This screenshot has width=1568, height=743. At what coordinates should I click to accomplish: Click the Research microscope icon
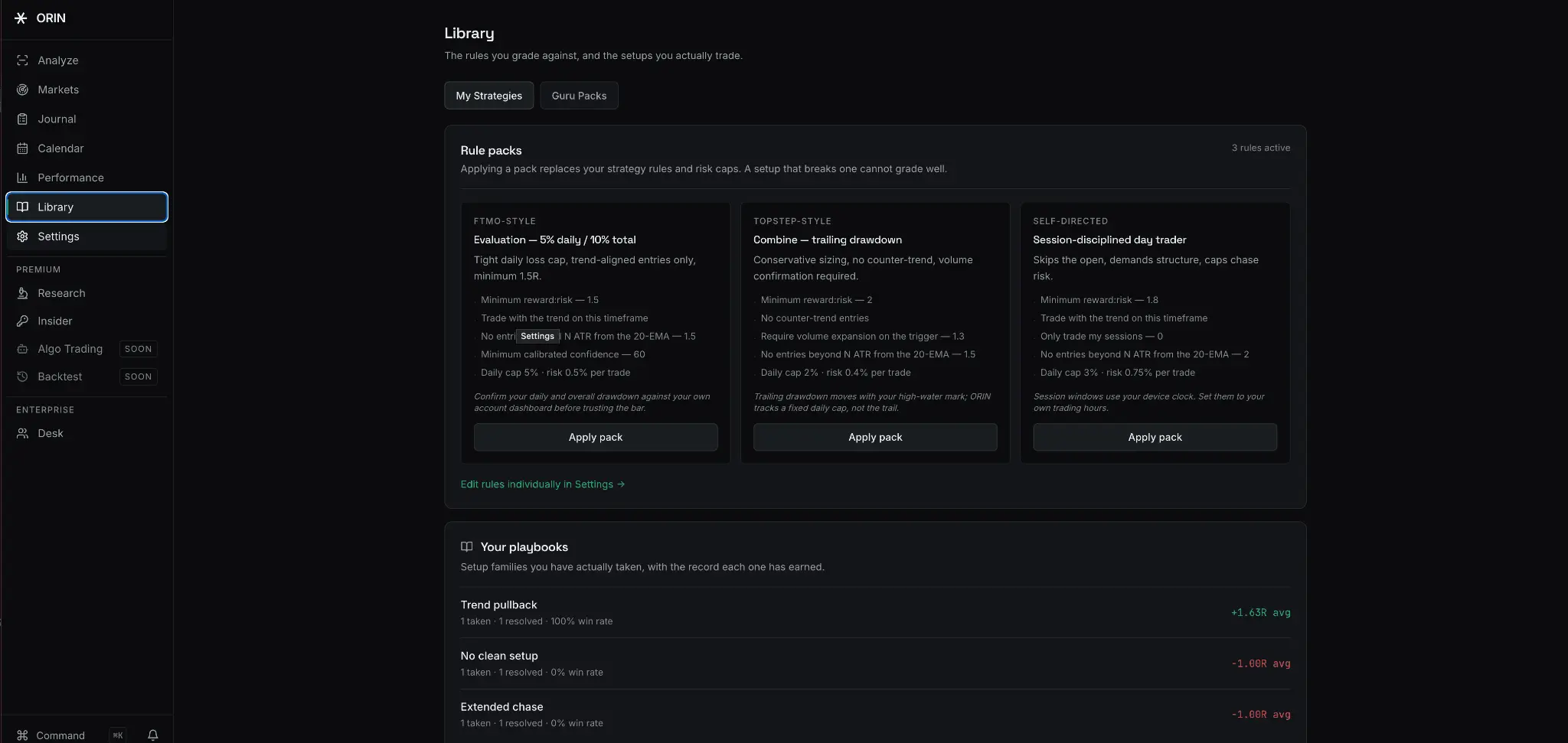22,293
